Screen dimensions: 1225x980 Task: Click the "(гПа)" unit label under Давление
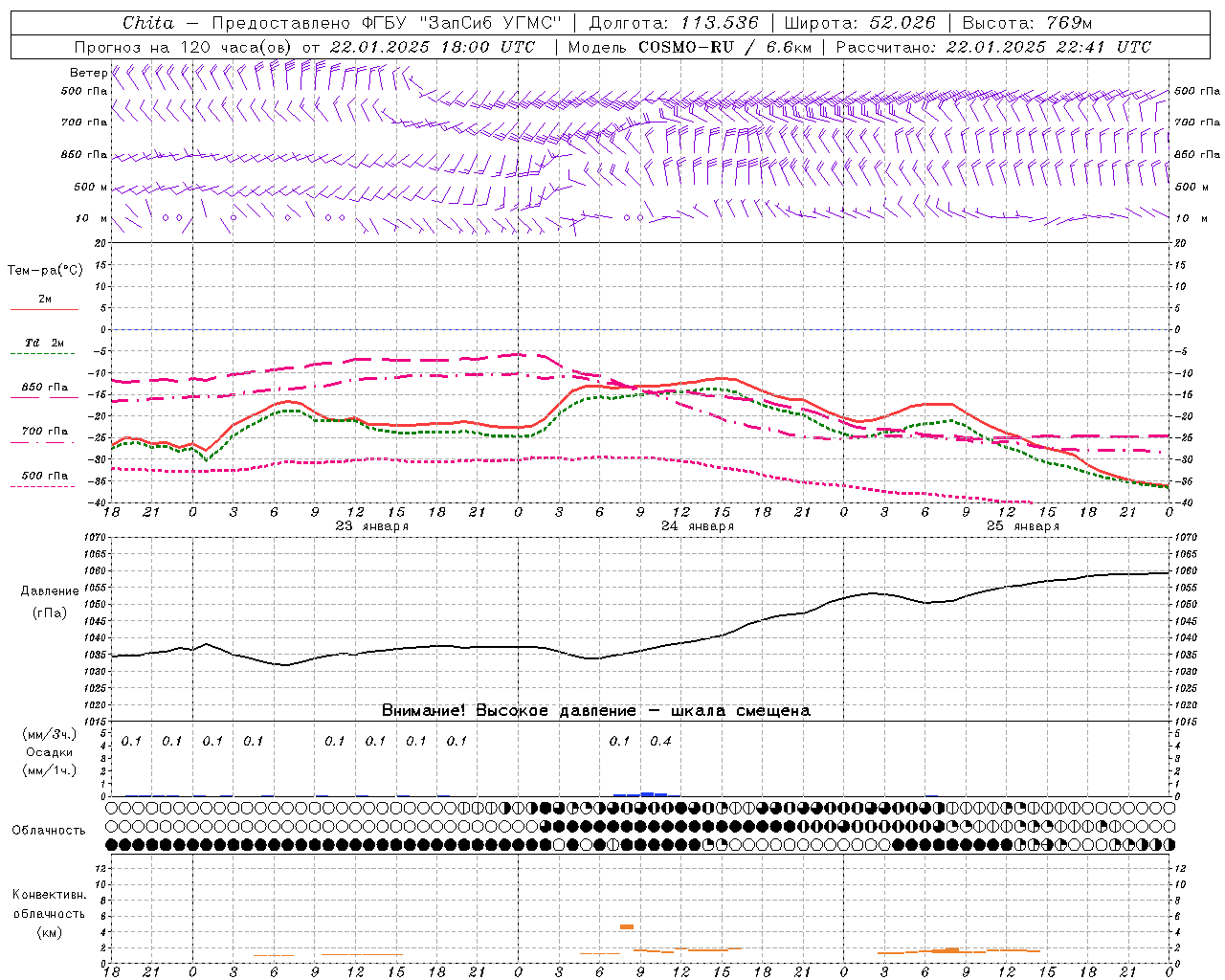[50, 612]
